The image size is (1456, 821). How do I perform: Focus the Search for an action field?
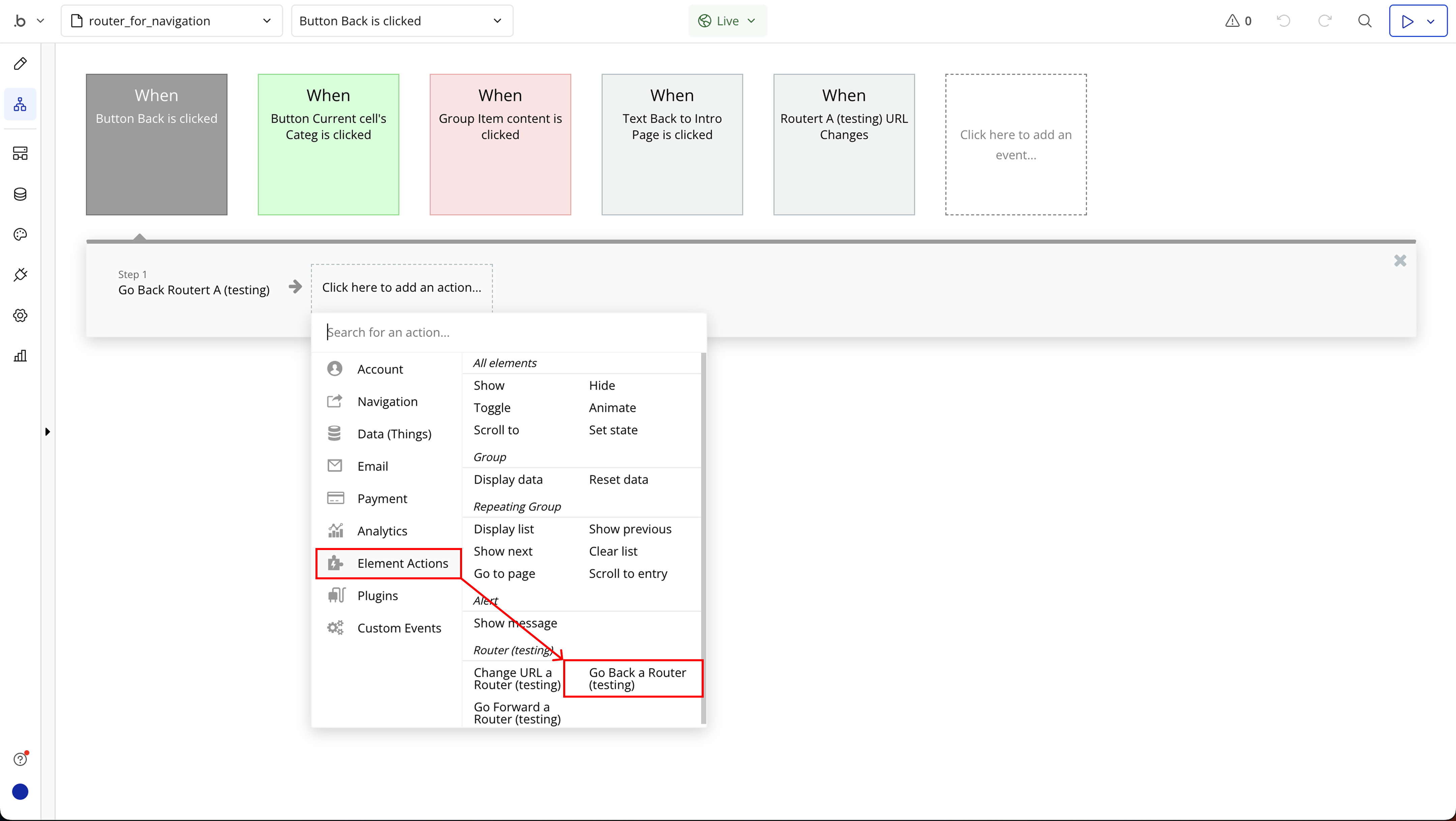[x=509, y=332]
